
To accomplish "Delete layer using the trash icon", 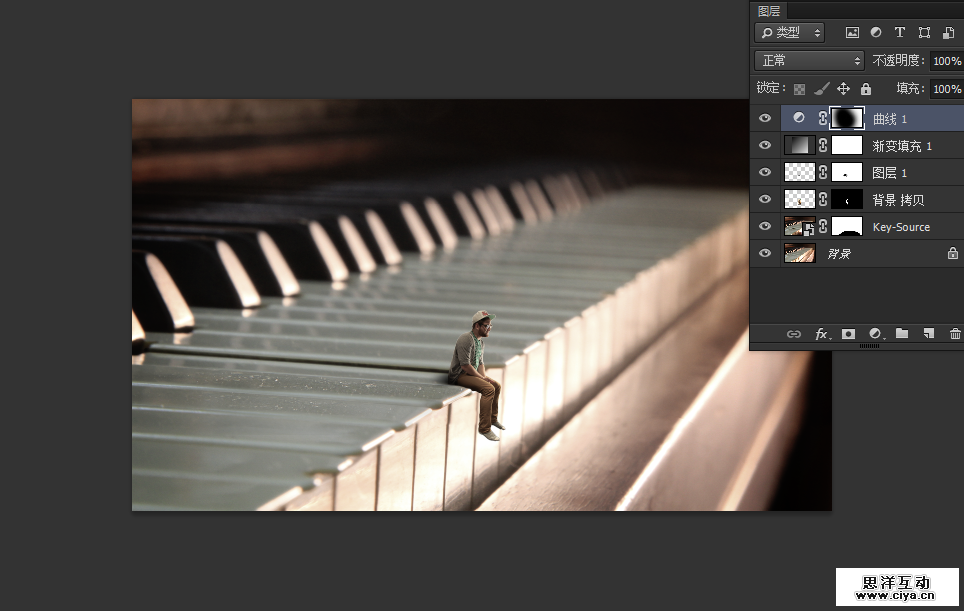I will [955, 334].
